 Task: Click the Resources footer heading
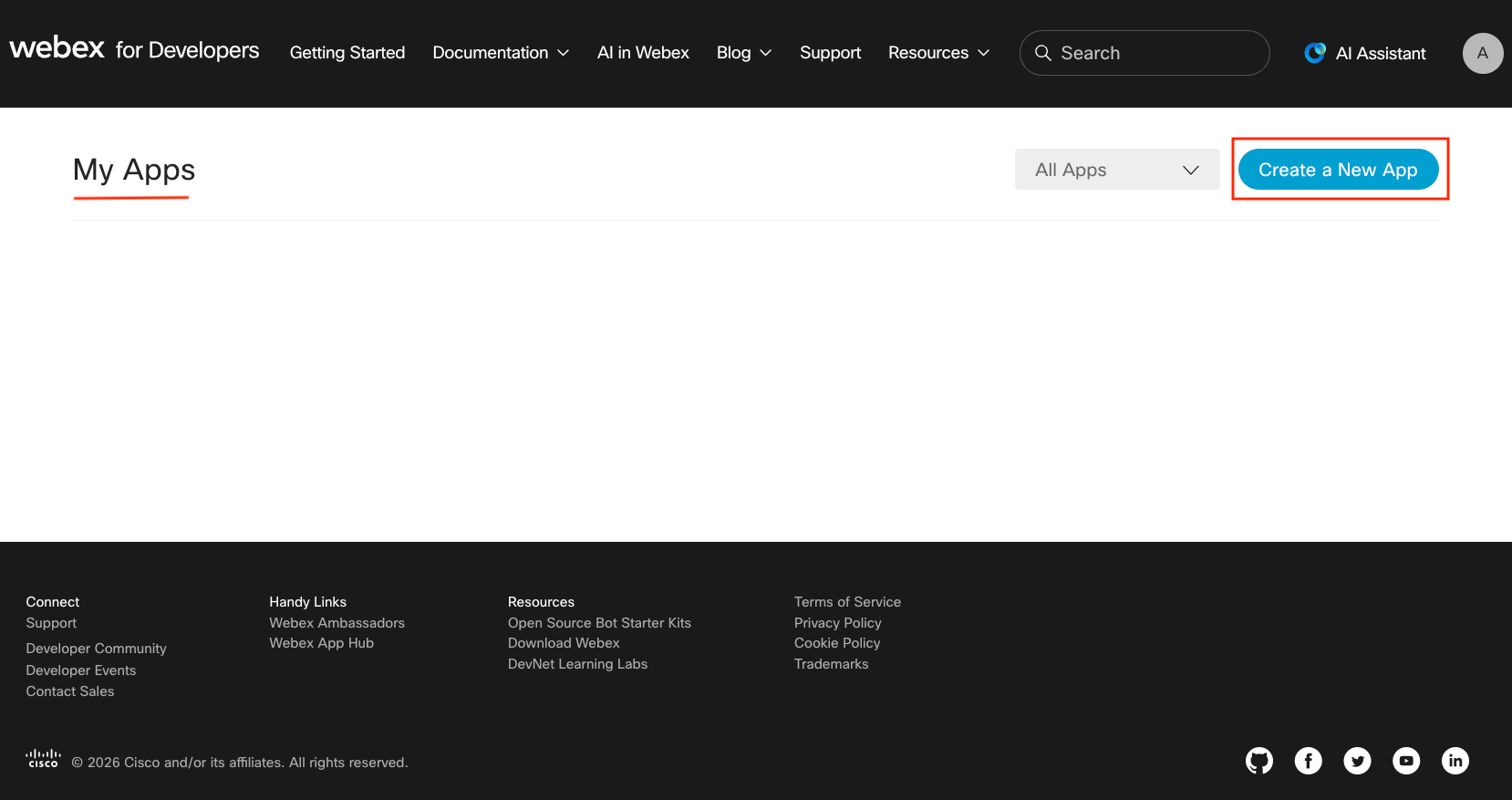pyautogui.click(x=542, y=602)
